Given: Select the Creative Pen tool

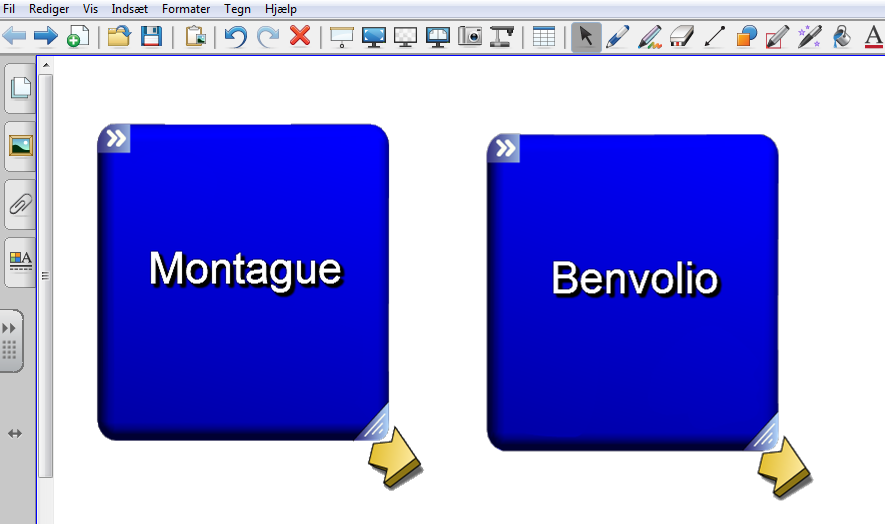Looking at the screenshot, I should (x=650, y=37).
